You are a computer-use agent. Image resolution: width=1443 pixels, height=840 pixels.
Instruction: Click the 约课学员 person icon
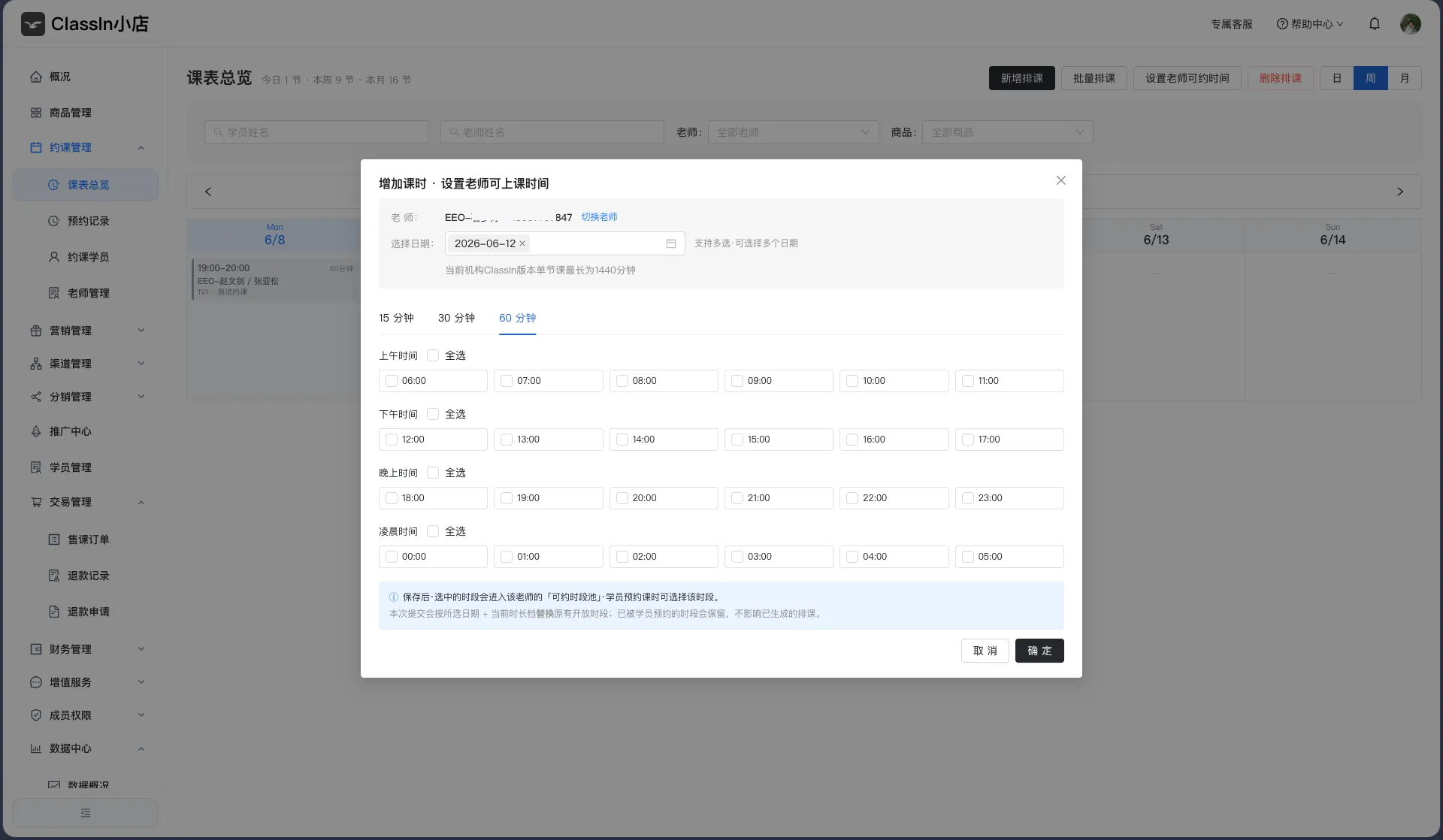pos(54,257)
